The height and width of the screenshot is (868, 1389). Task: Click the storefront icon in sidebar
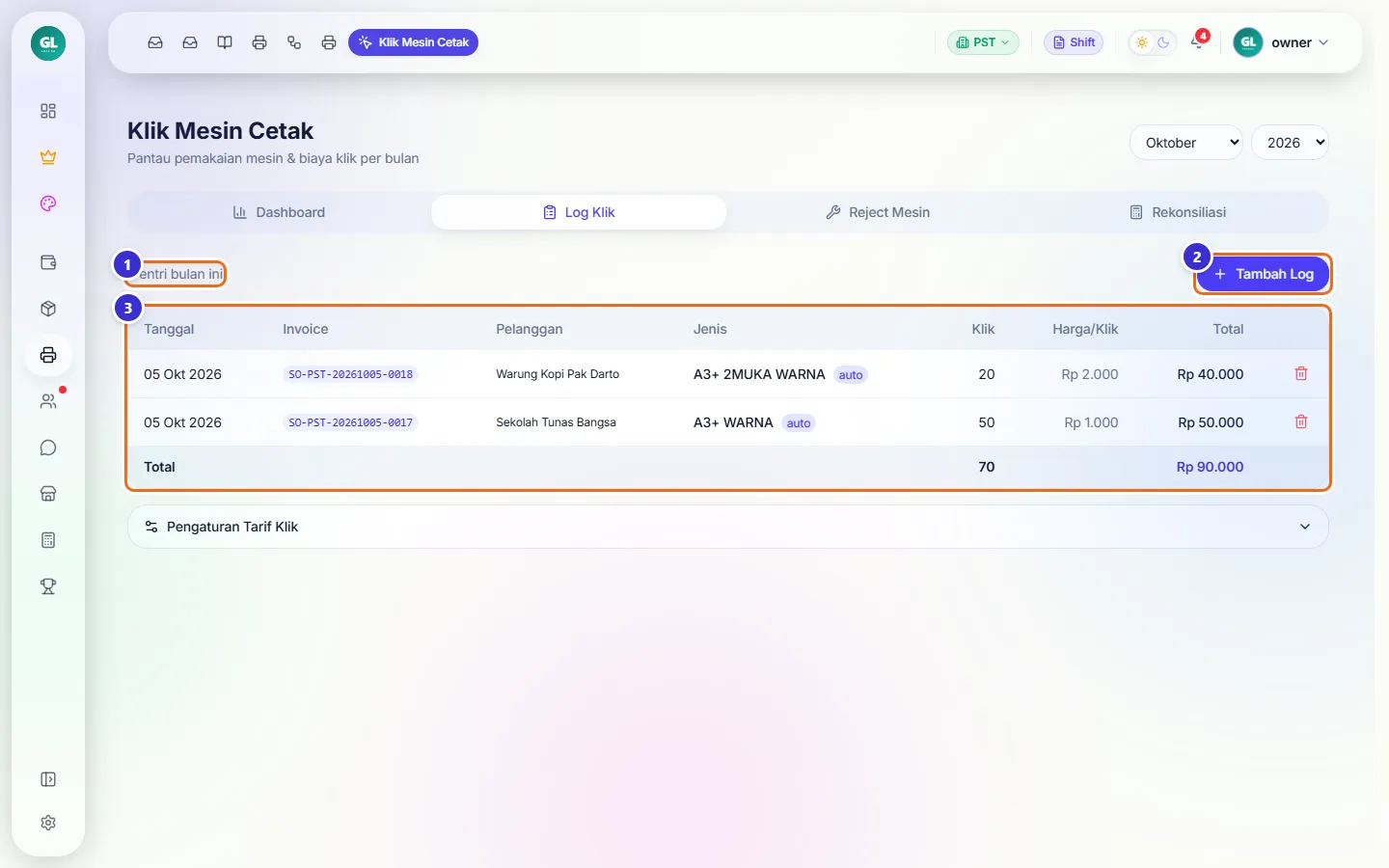click(x=48, y=494)
